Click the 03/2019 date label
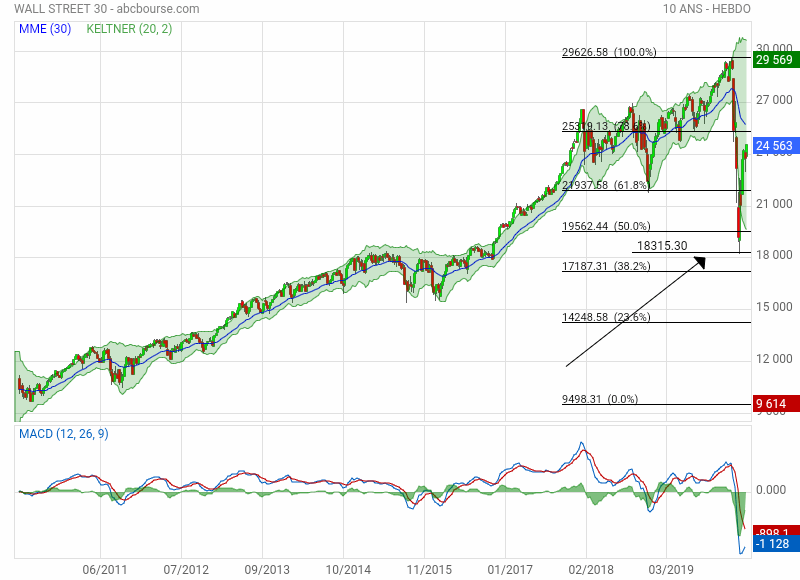The width and height of the screenshot is (800, 580). click(x=671, y=570)
